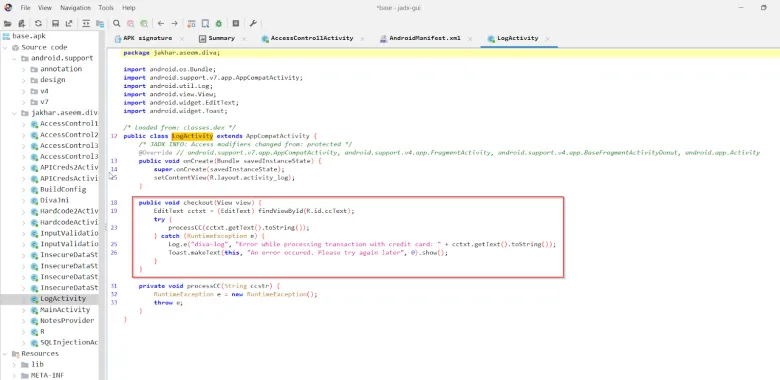This screenshot has width=780, height=380.
Task: Expand the v7 package folder
Action: 23,102
